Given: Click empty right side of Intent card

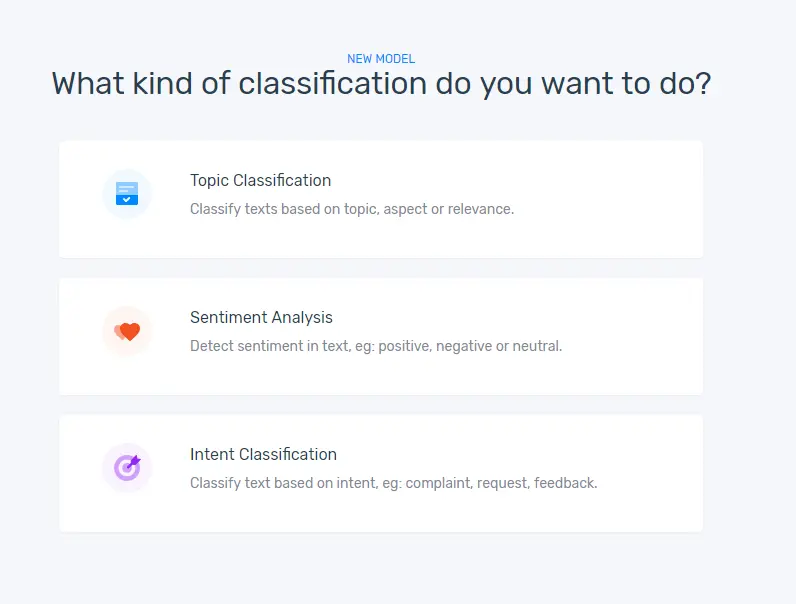Looking at the screenshot, I should (650, 473).
